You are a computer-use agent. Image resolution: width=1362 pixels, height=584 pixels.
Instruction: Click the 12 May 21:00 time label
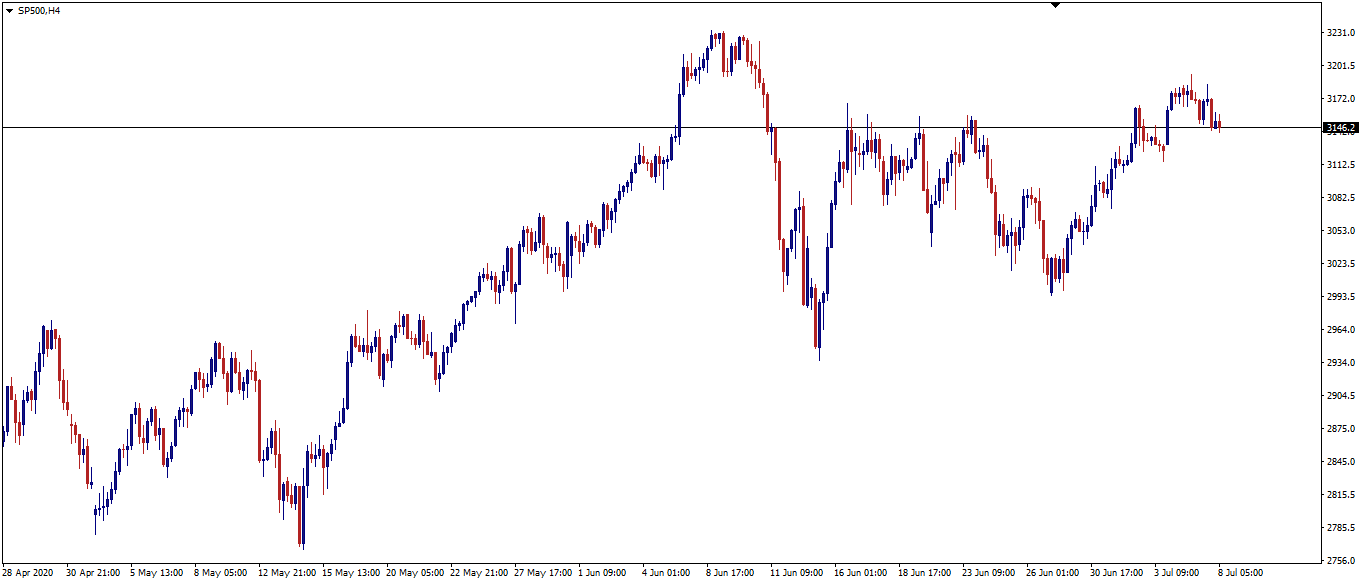[288, 574]
